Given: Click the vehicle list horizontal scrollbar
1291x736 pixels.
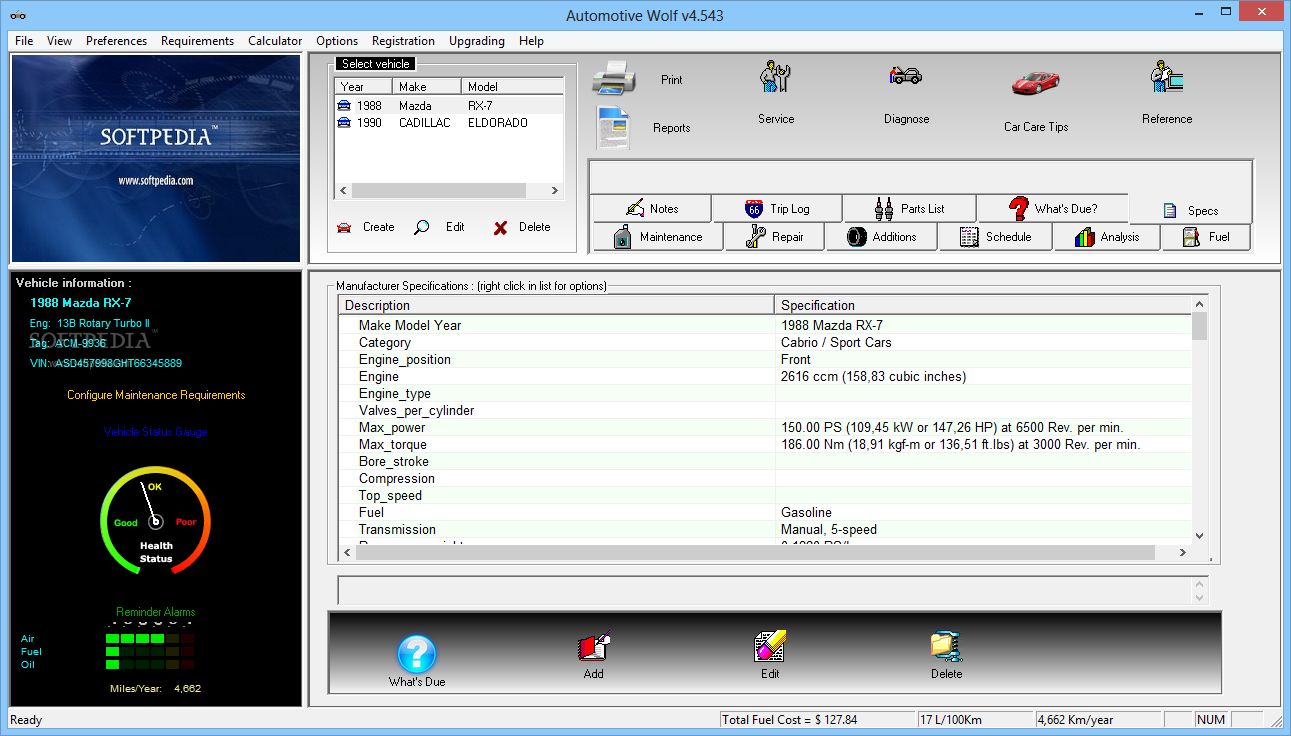Looking at the screenshot, I should 449,190.
